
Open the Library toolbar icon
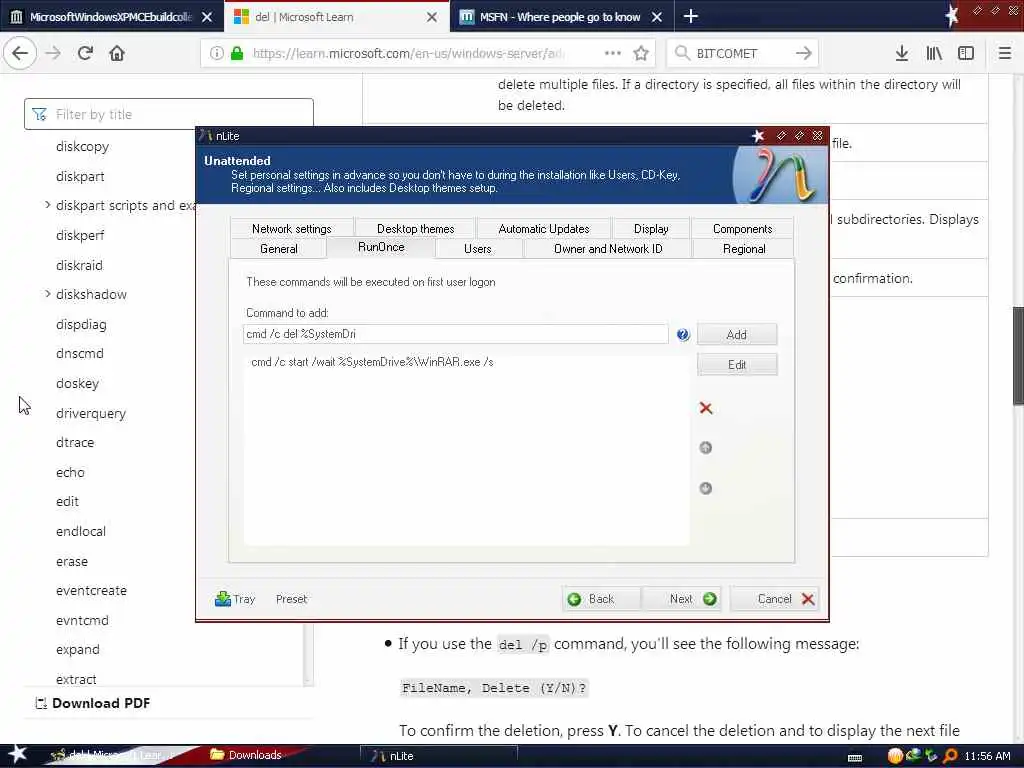coord(934,53)
